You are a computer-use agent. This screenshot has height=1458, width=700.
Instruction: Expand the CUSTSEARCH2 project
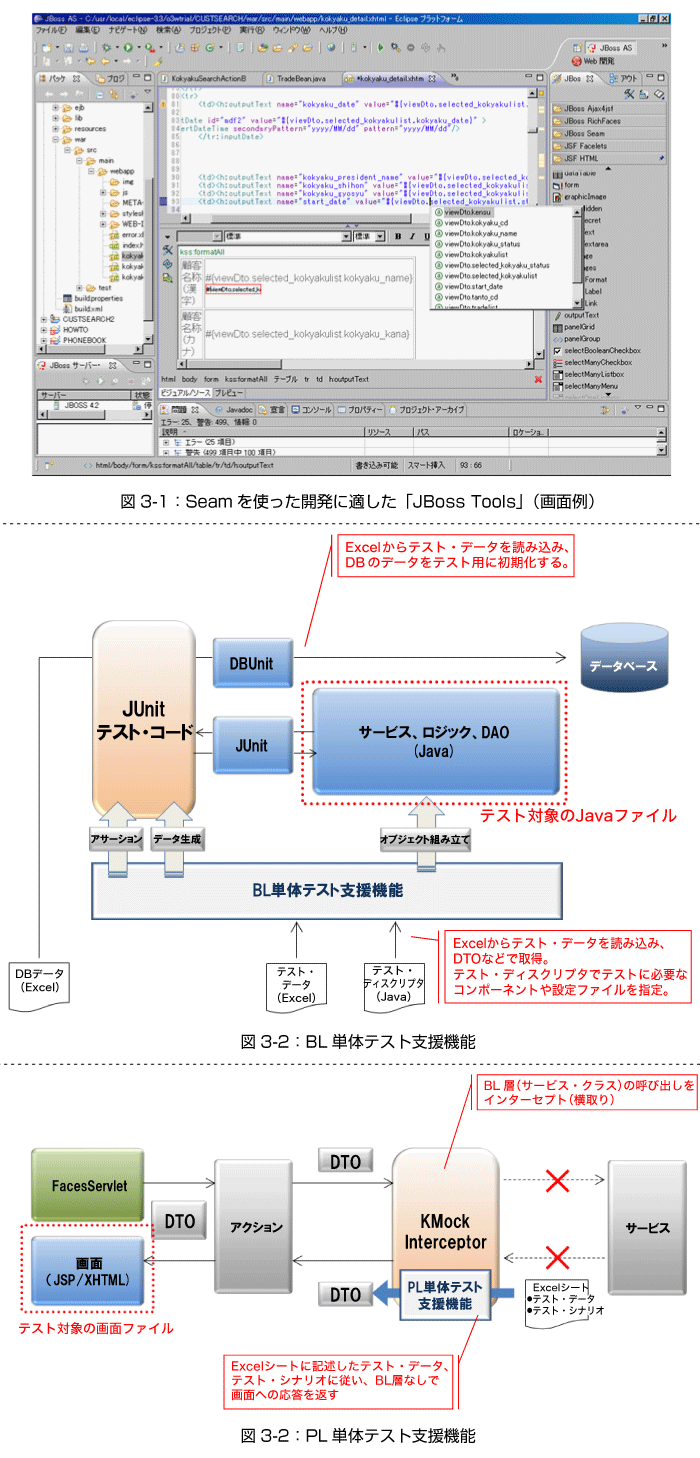tap(43, 319)
